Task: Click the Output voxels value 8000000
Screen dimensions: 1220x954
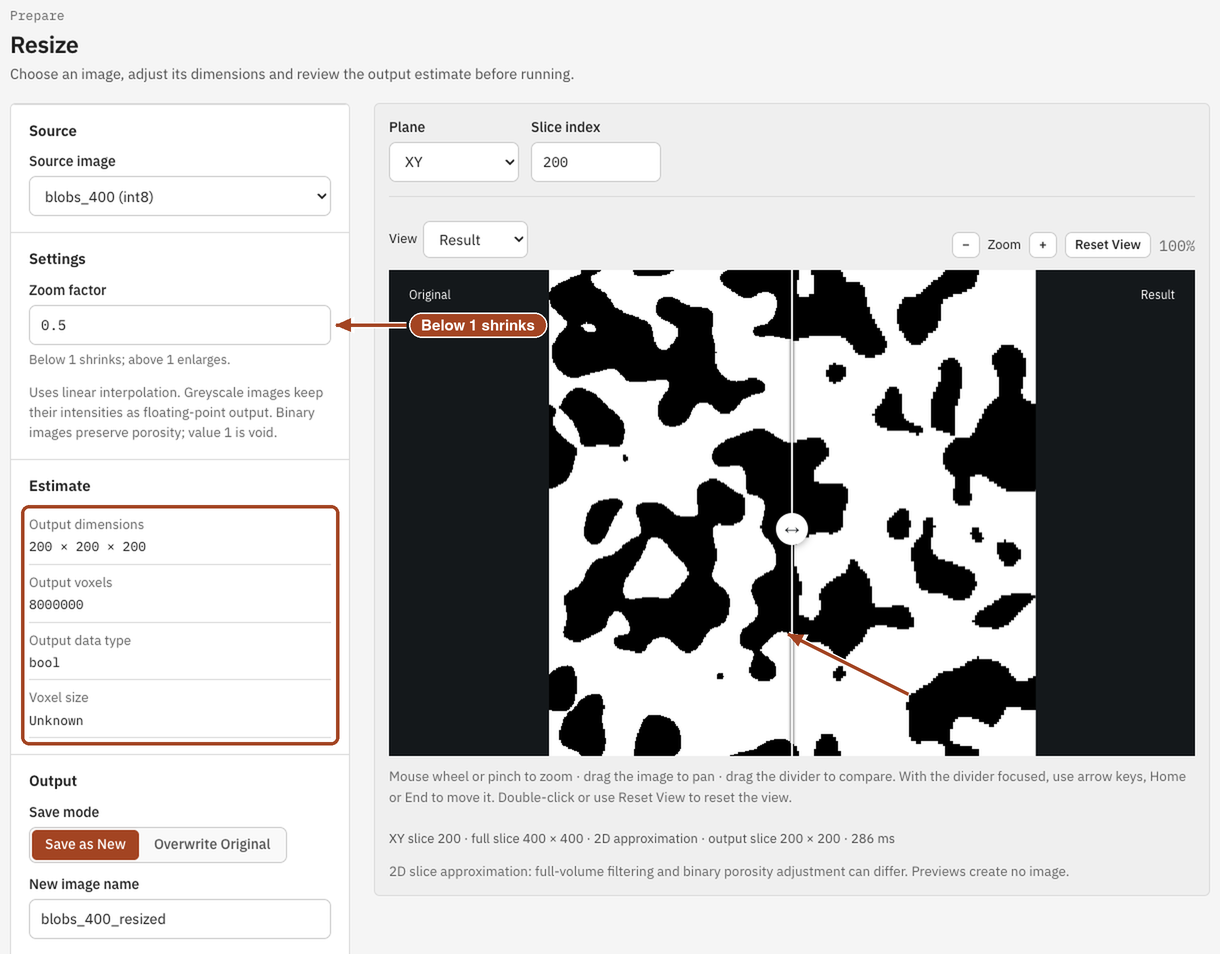Action: [56, 605]
